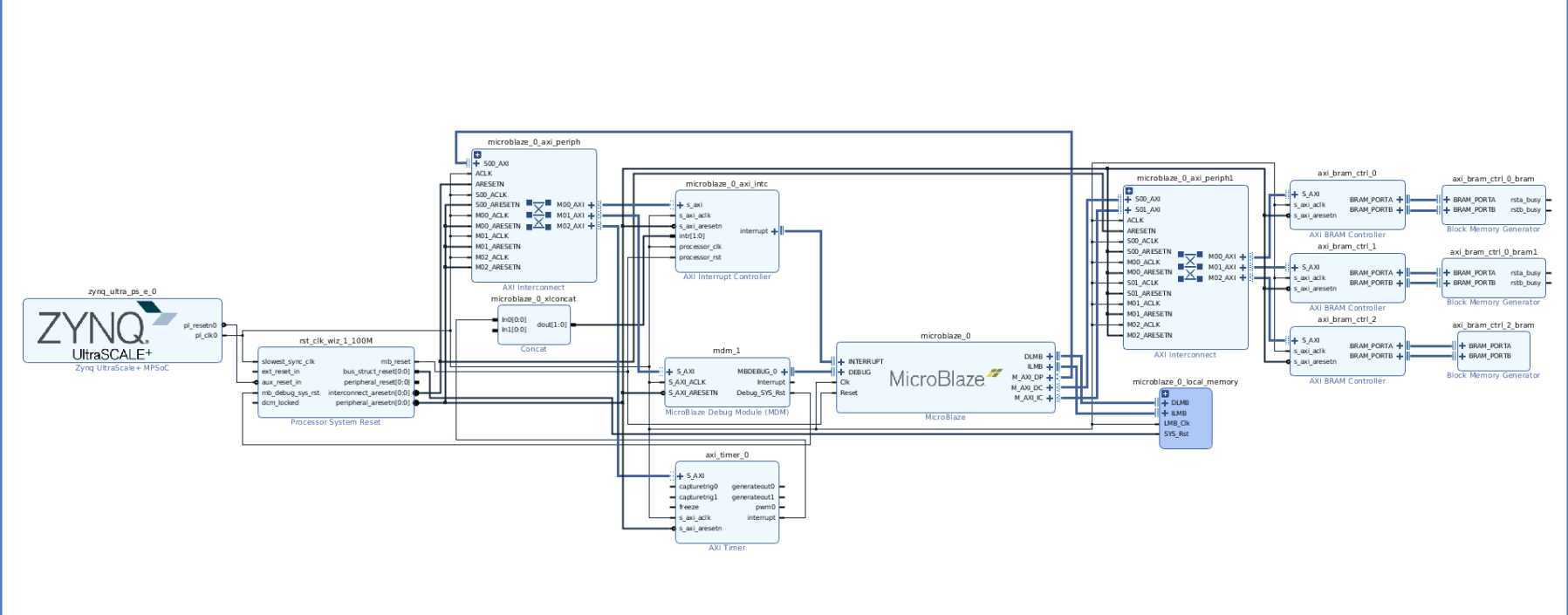This screenshot has width=1568, height=615.
Task: Select rstb_busy pin on axi_bram_ctrl_0_bram1
Action: point(1526,284)
